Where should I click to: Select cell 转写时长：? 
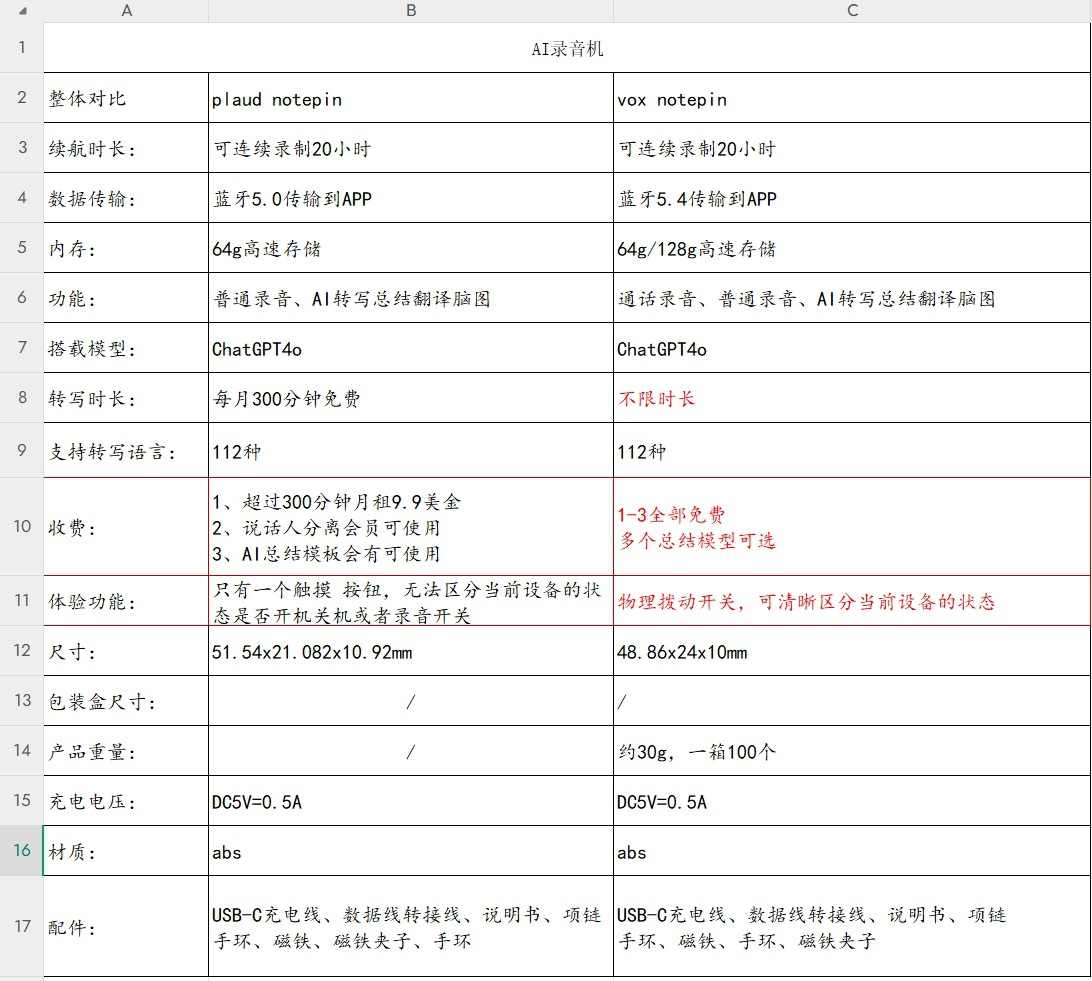(126, 398)
